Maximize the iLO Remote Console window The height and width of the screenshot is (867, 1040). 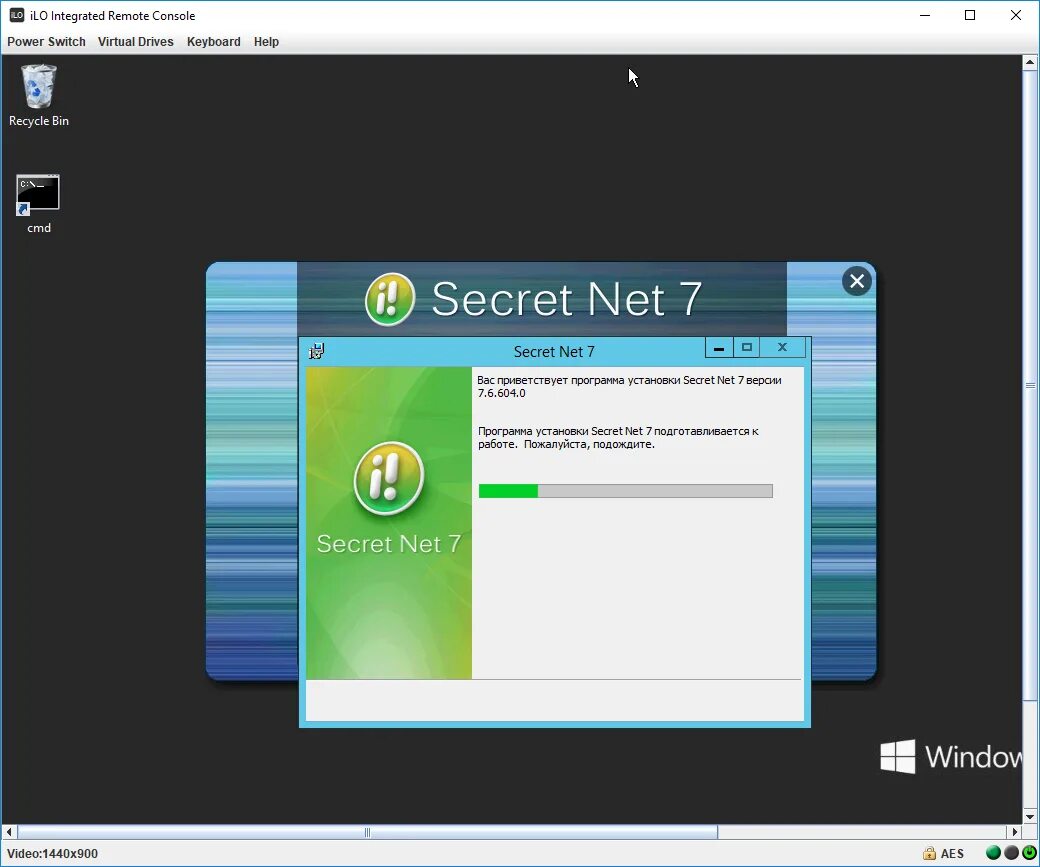970,15
